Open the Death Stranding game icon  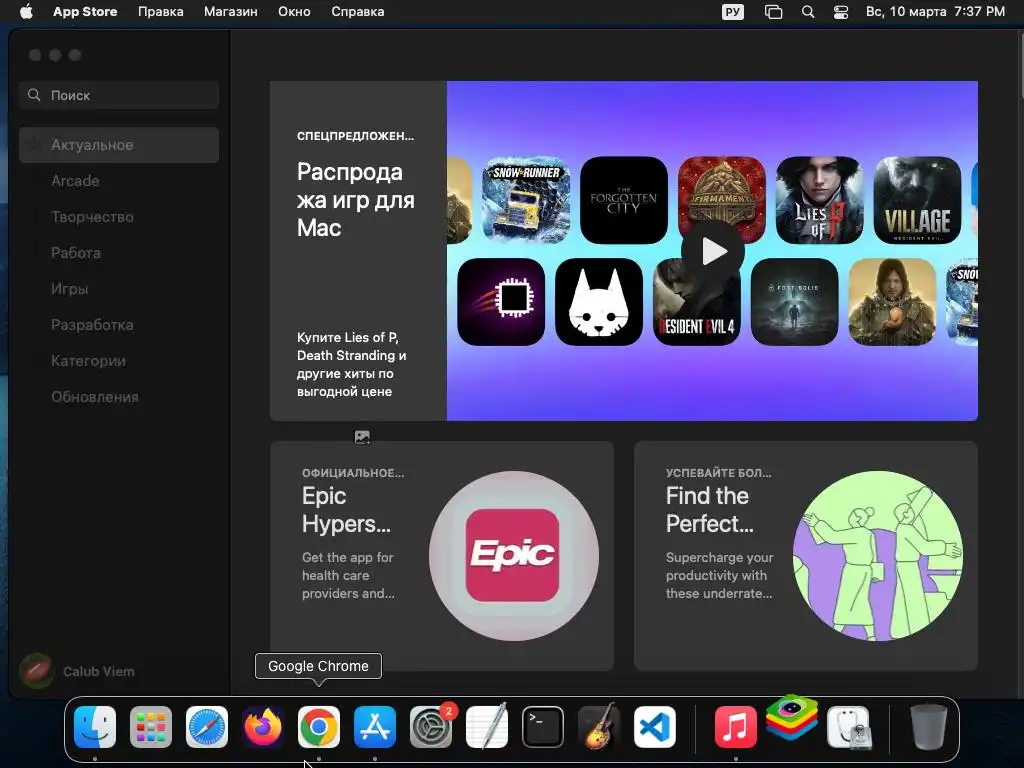pyautogui.click(x=893, y=302)
